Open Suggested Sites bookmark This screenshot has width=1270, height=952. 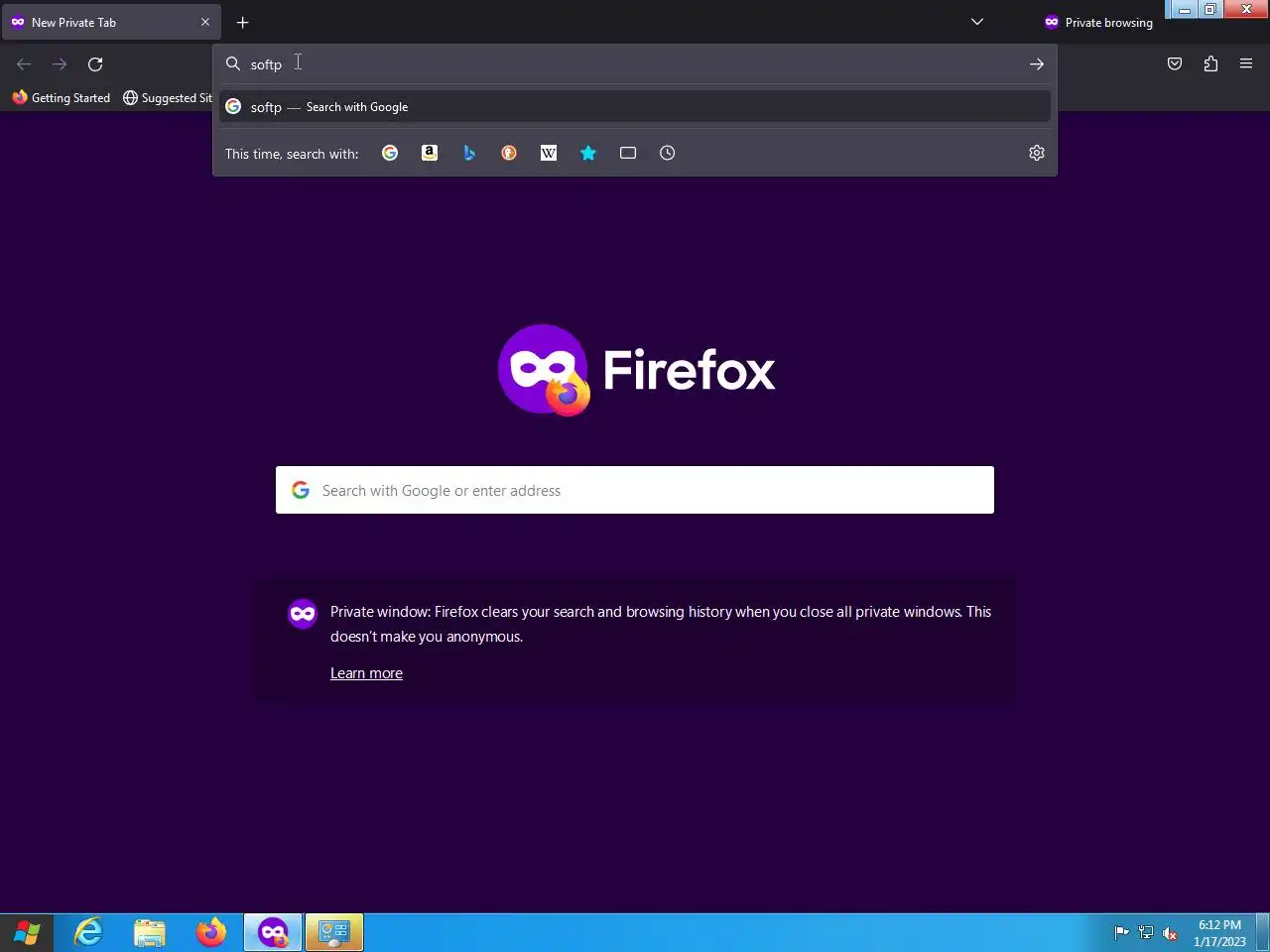click(x=168, y=98)
